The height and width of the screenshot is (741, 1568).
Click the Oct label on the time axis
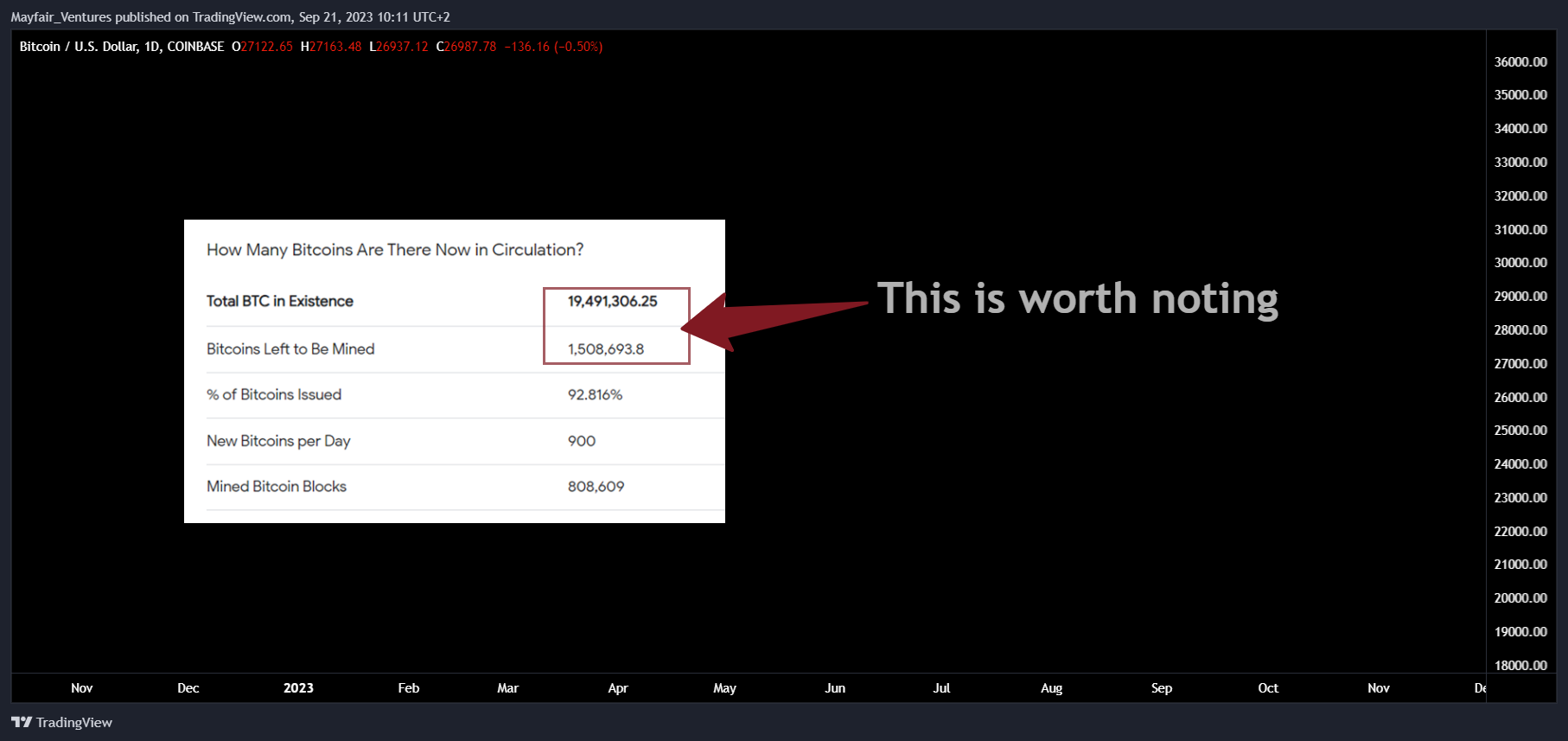[x=1268, y=688]
